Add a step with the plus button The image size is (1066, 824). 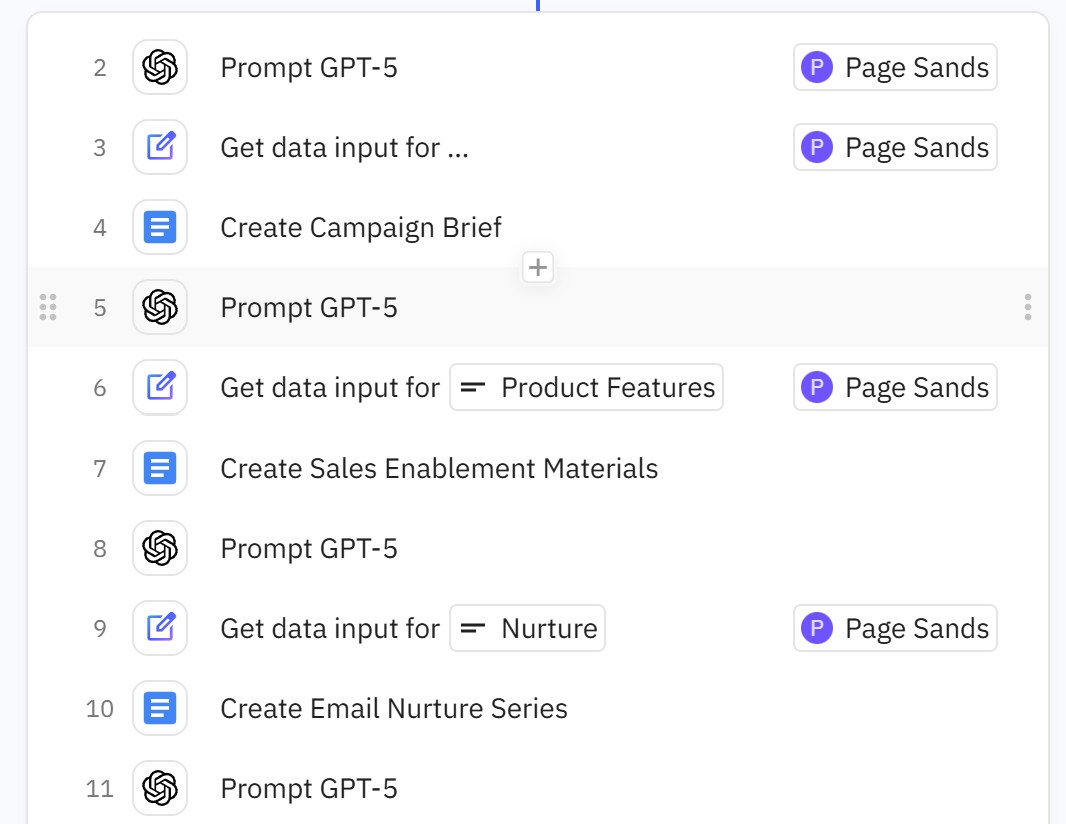coord(538,267)
